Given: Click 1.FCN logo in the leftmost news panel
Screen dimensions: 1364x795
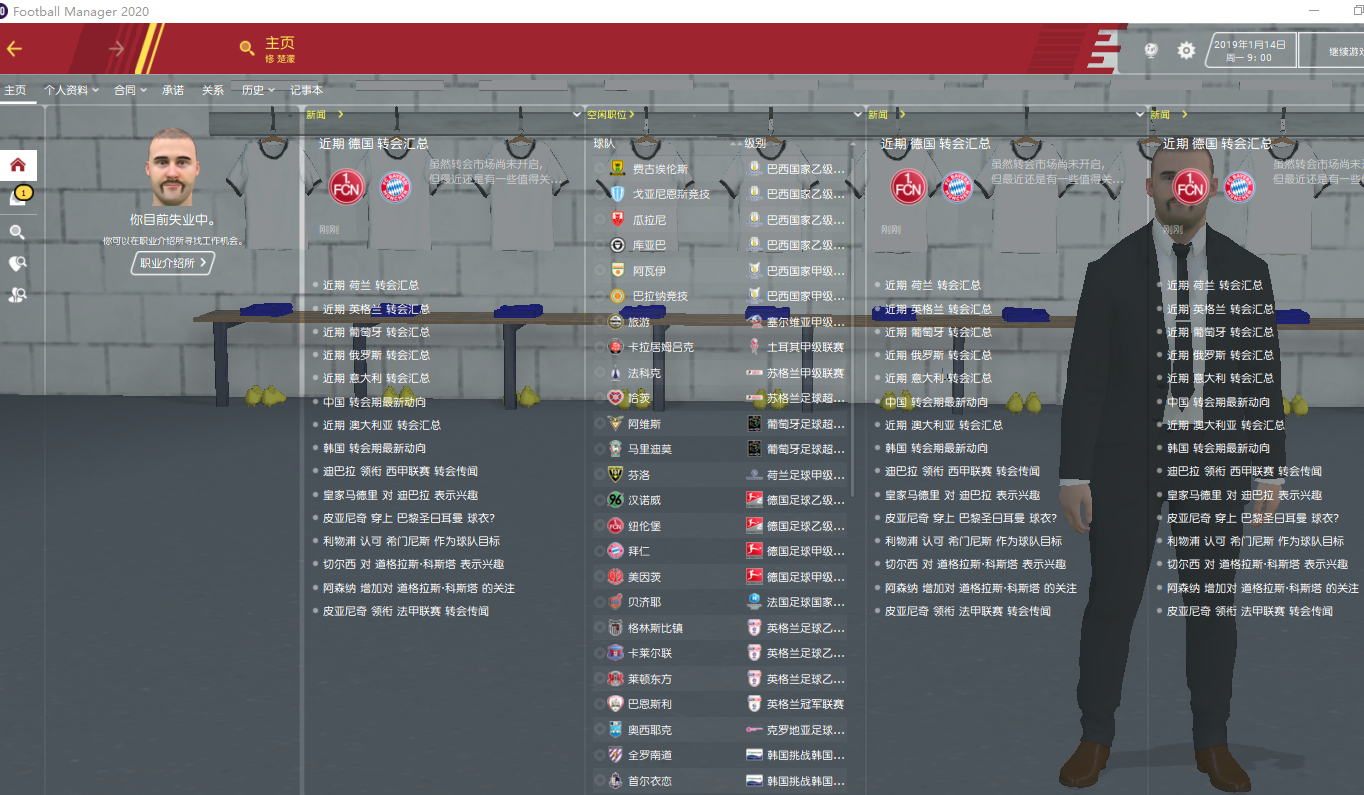Looking at the screenshot, I should (347, 187).
